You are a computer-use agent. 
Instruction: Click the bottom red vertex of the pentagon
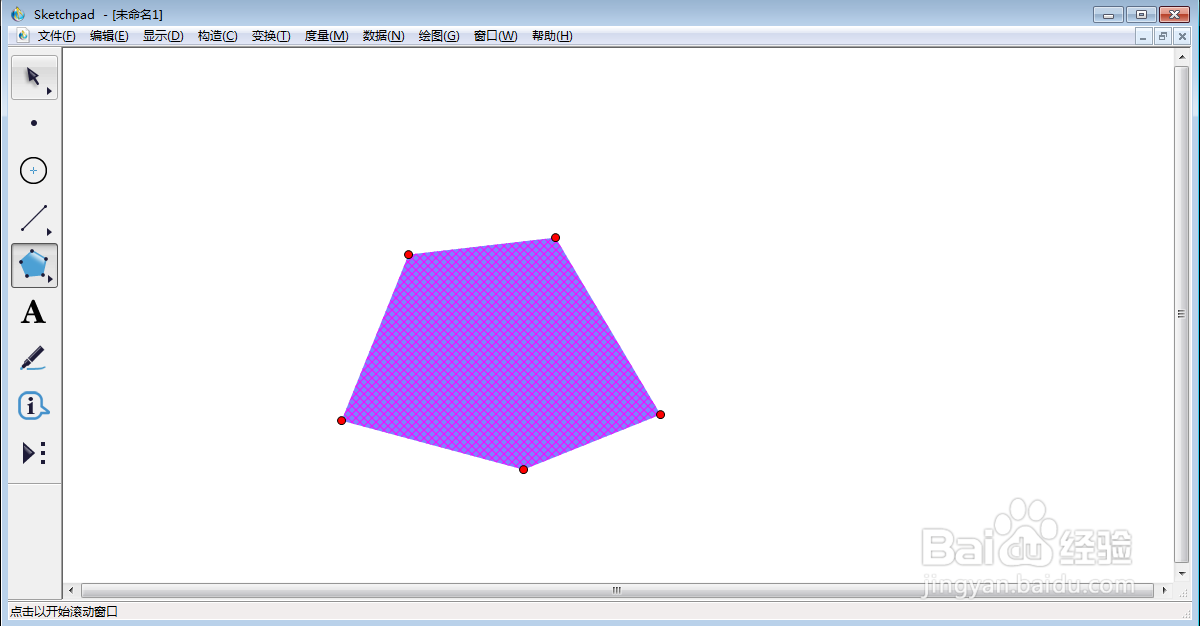pos(523,469)
